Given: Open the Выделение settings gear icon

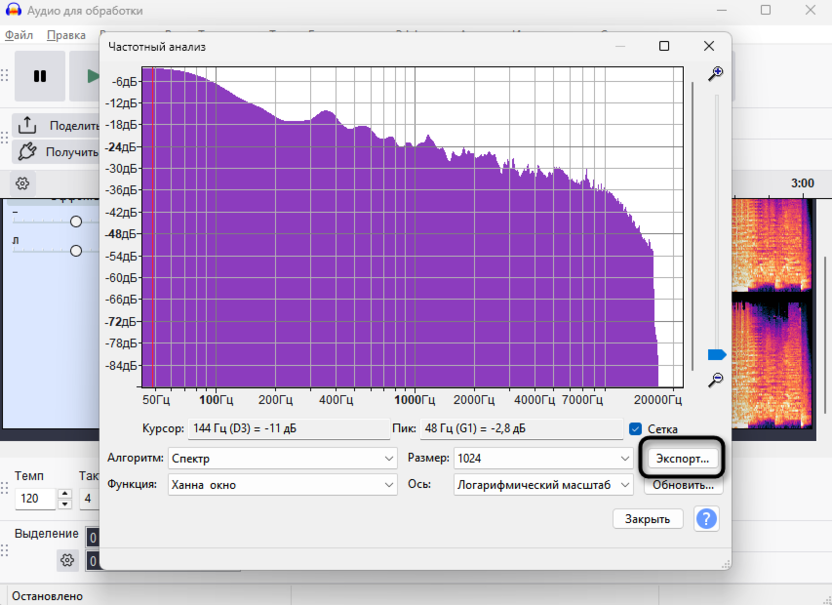Looking at the screenshot, I should point(66,560).
